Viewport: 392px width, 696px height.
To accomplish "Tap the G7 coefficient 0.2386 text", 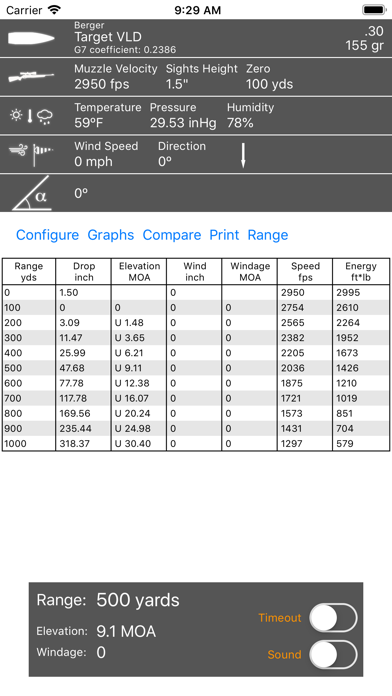I will [x=125, y=49].
